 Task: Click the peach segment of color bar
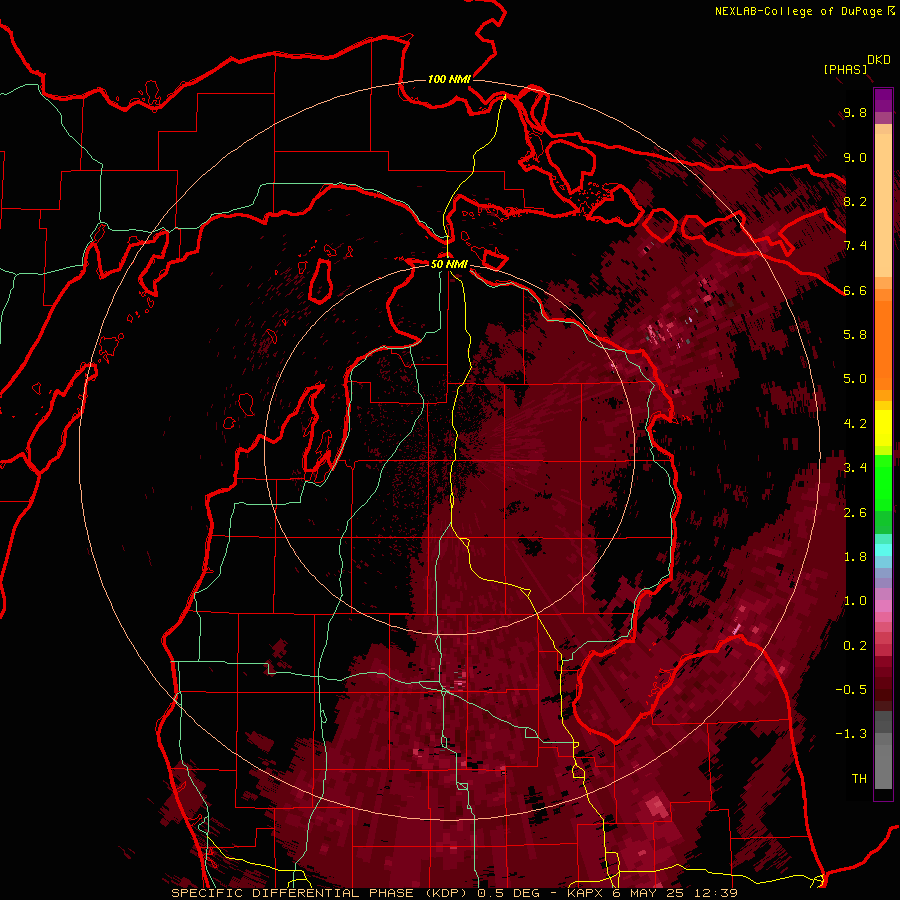[x=883, y=207]
